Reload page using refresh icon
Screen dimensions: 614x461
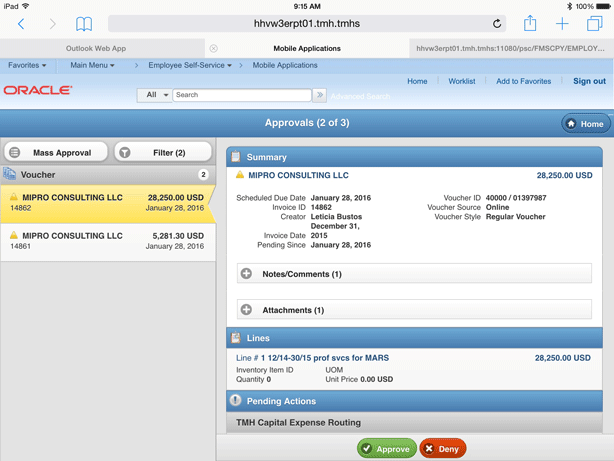[x=497, y=24]
